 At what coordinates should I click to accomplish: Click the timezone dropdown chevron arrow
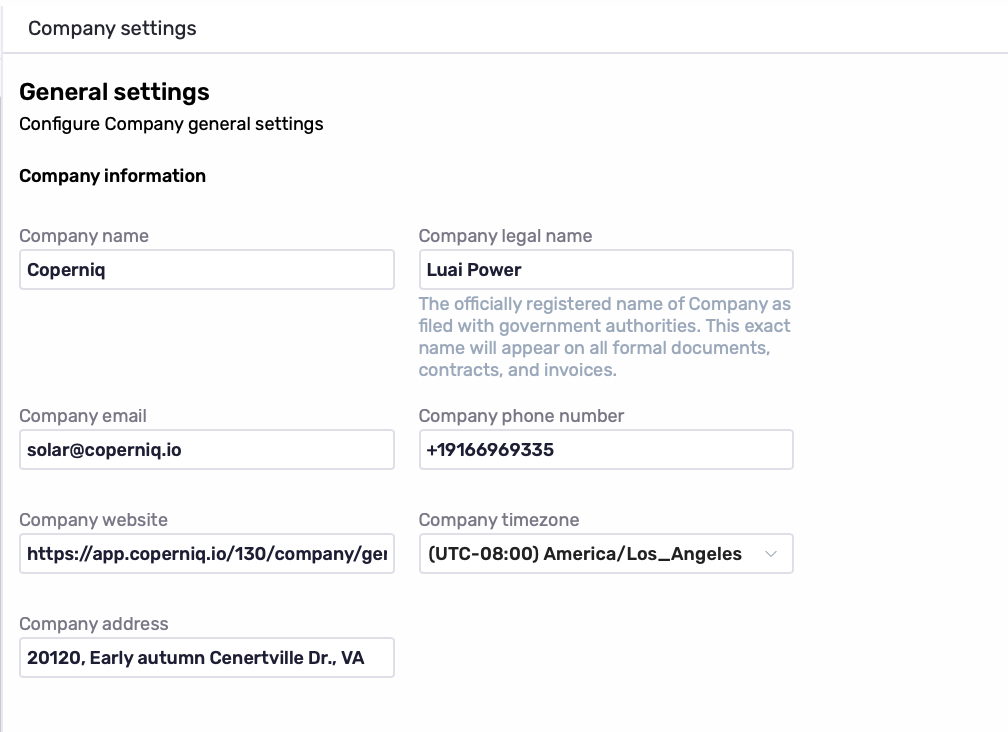click(x=771, y=554)
